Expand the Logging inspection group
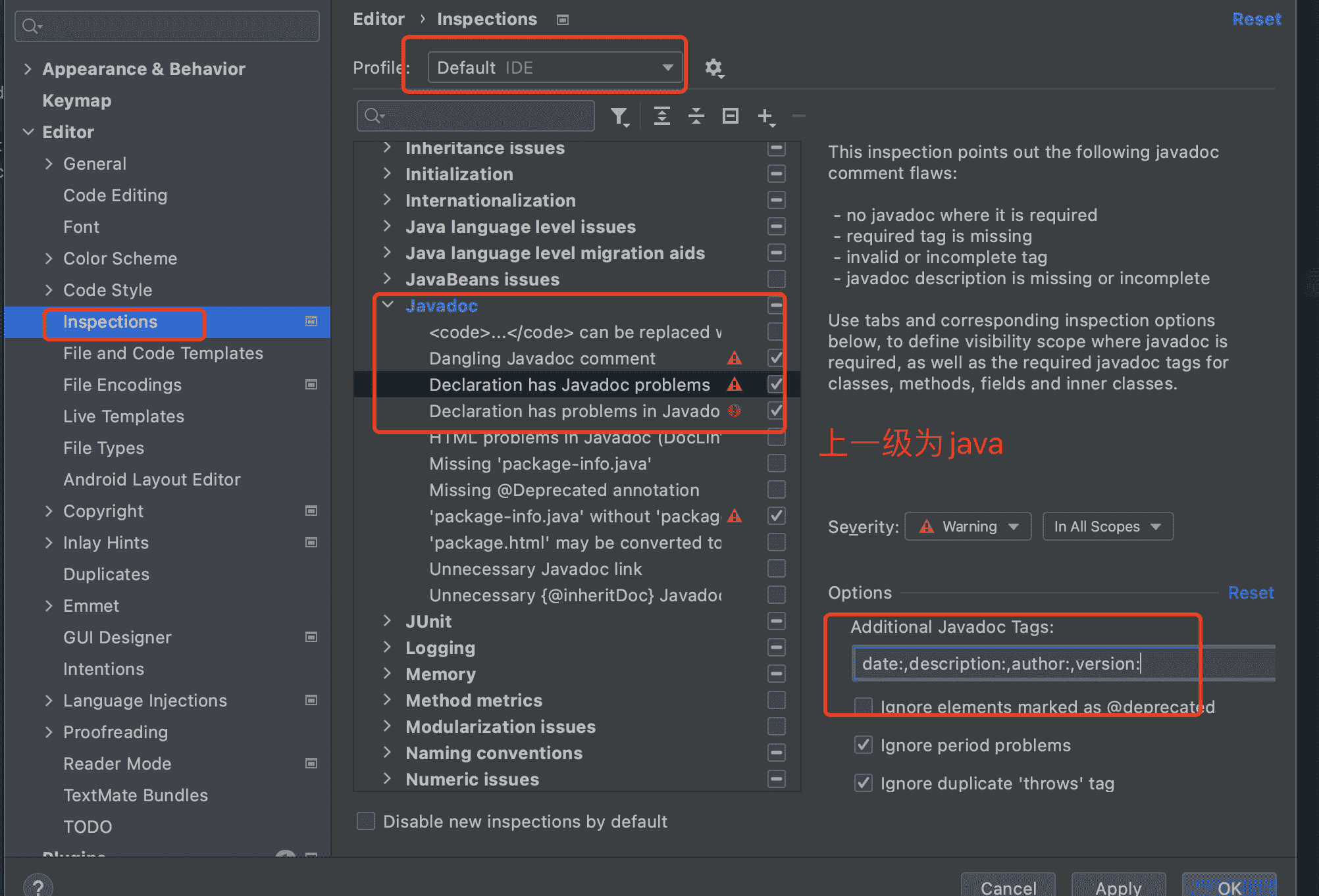 tap(388, 647)
